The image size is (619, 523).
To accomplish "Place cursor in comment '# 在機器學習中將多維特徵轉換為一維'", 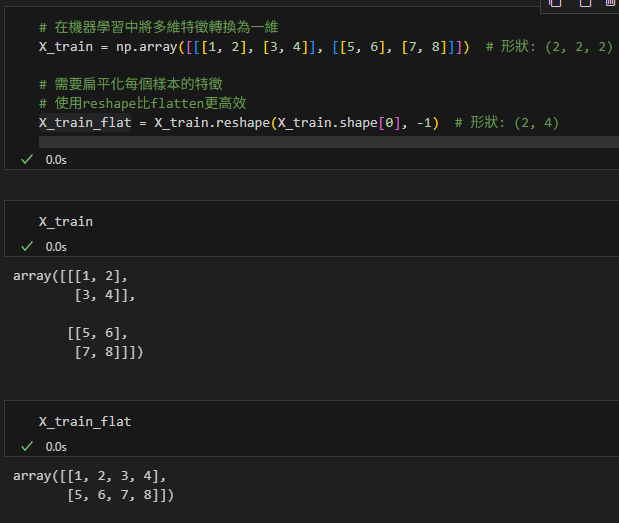I will (159, 27).
